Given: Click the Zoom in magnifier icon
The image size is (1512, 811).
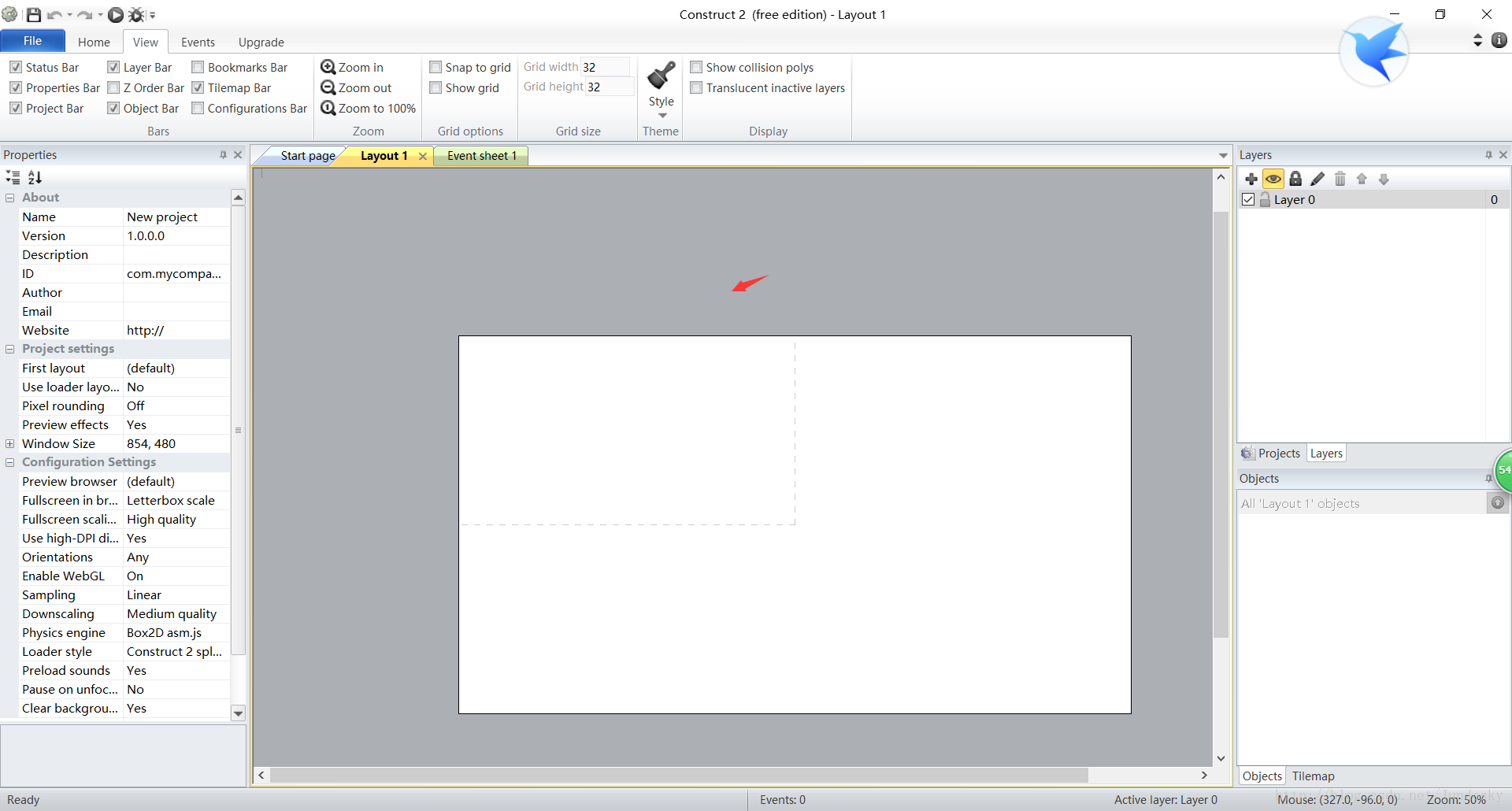Looking at the screenshot, I should click(x=328, y=67).
